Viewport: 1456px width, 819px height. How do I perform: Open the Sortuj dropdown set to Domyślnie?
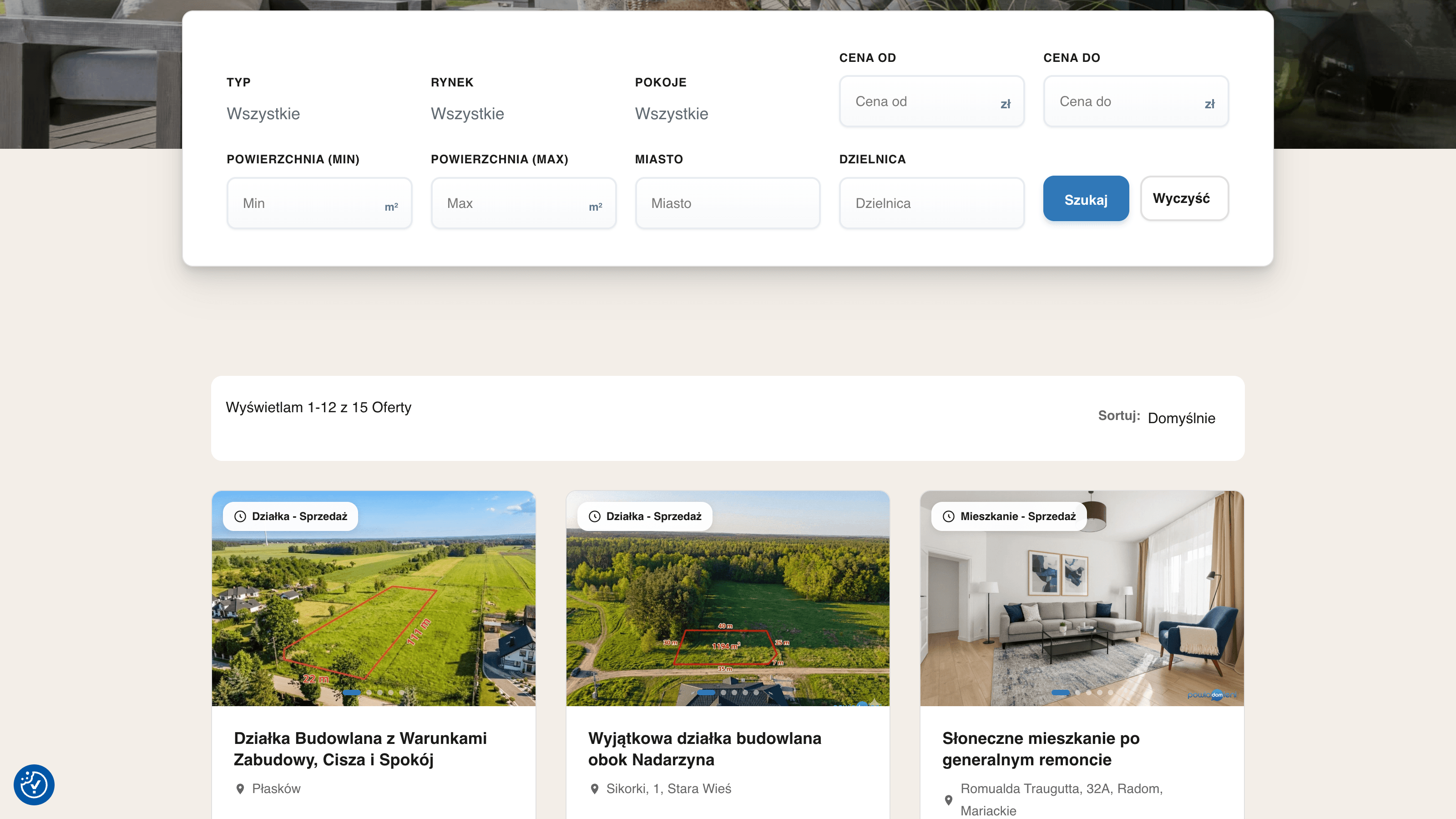coord(1181,418)
